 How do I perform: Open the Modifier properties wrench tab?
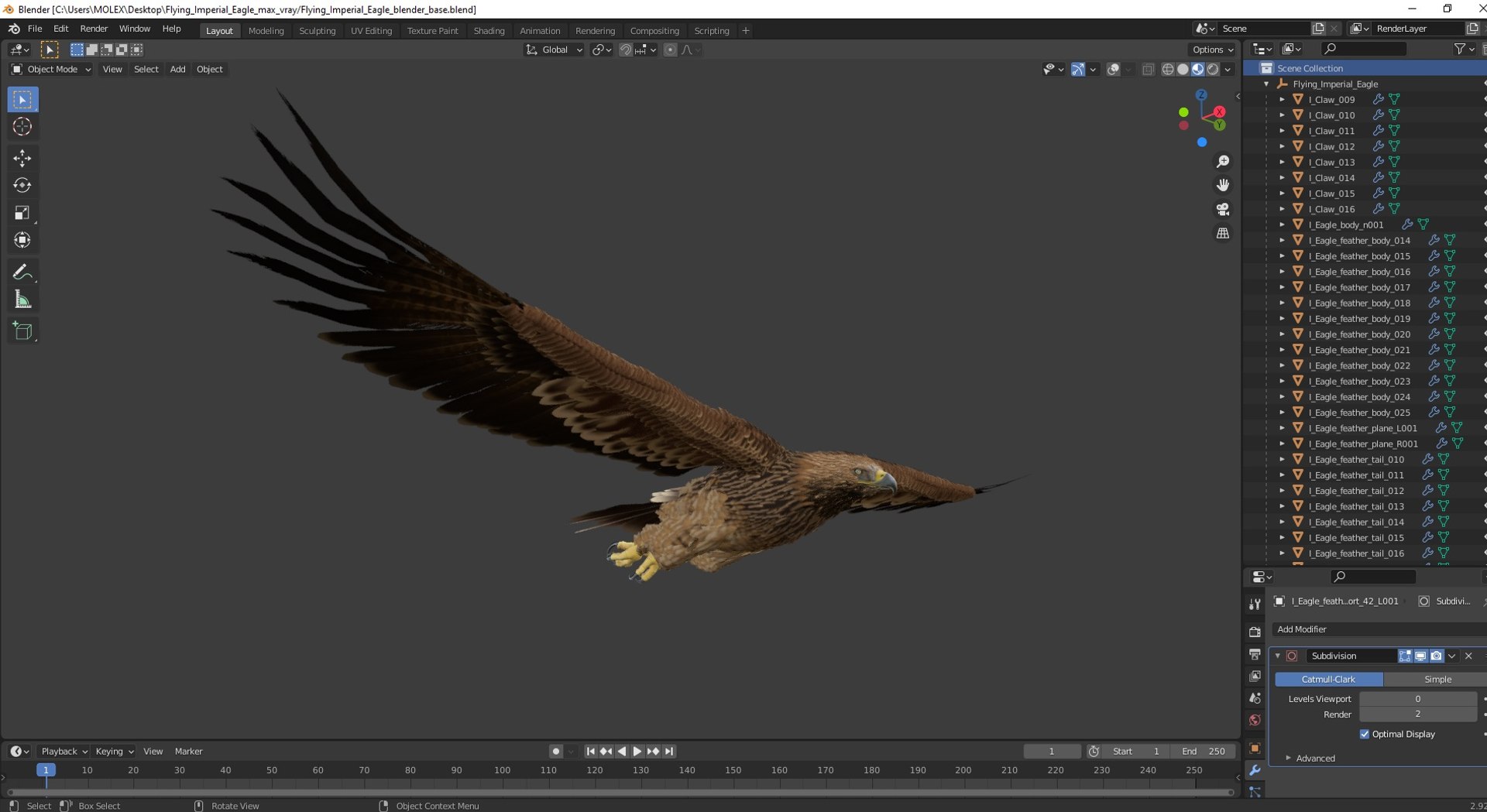pos(1255,770)
